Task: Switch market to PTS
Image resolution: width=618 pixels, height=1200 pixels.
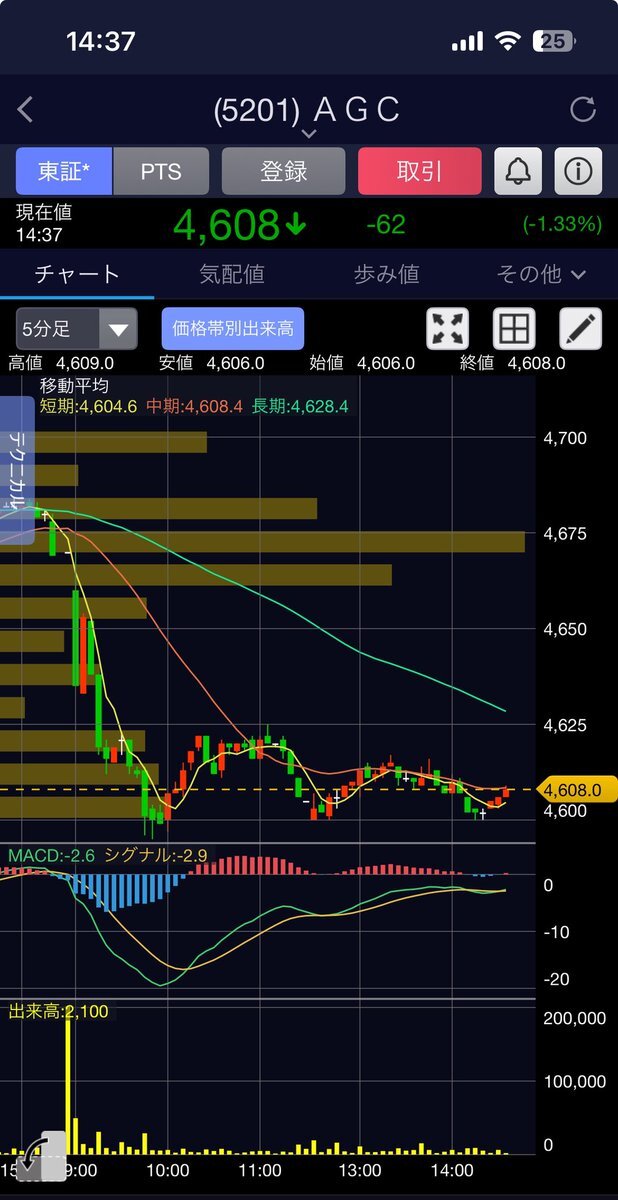Action: (161, 171)
